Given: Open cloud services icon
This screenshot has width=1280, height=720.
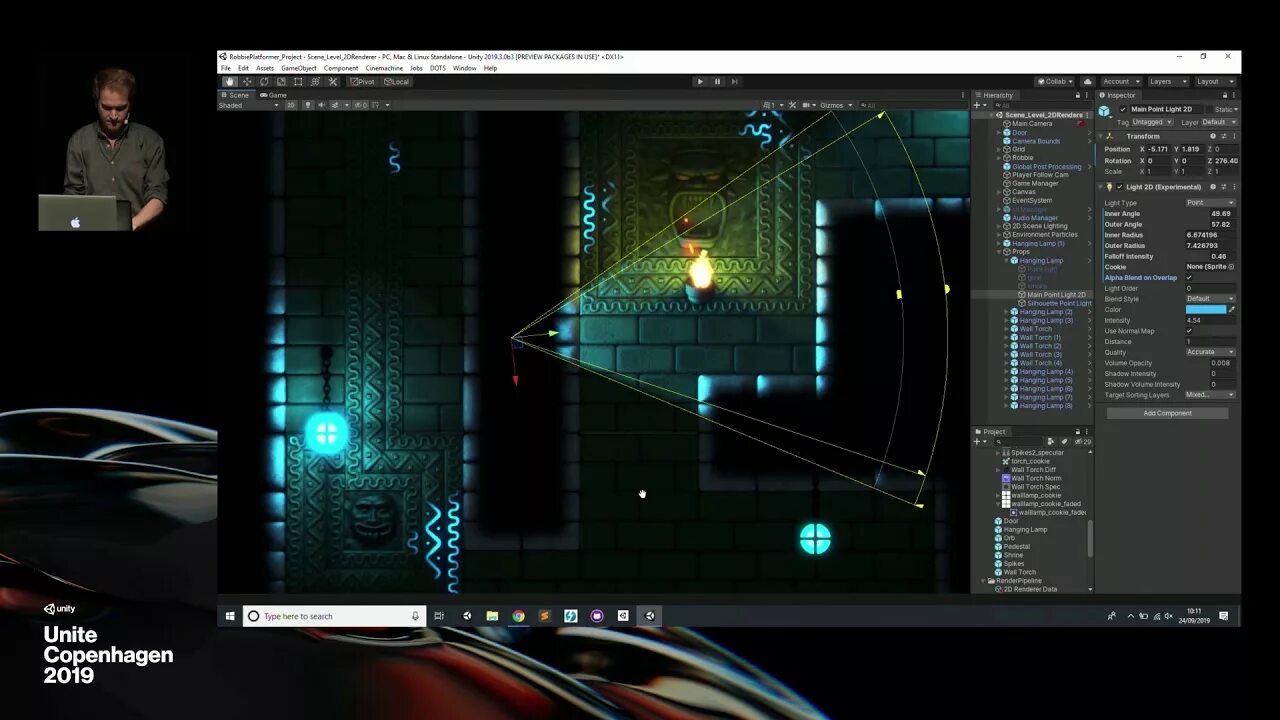Looking at the screenshot, I should click(x=1088, y=82).
